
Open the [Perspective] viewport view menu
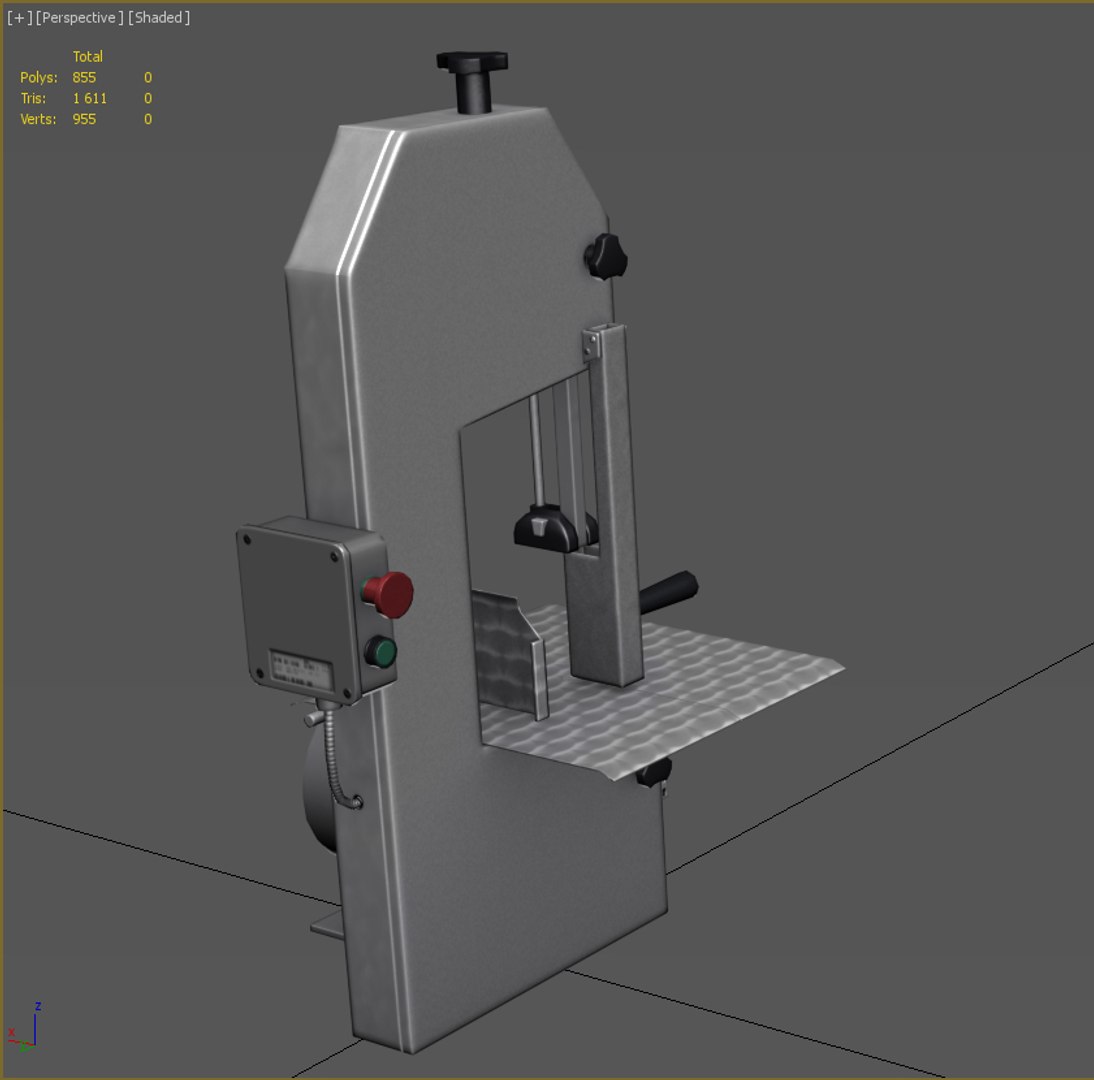point(79,17)
